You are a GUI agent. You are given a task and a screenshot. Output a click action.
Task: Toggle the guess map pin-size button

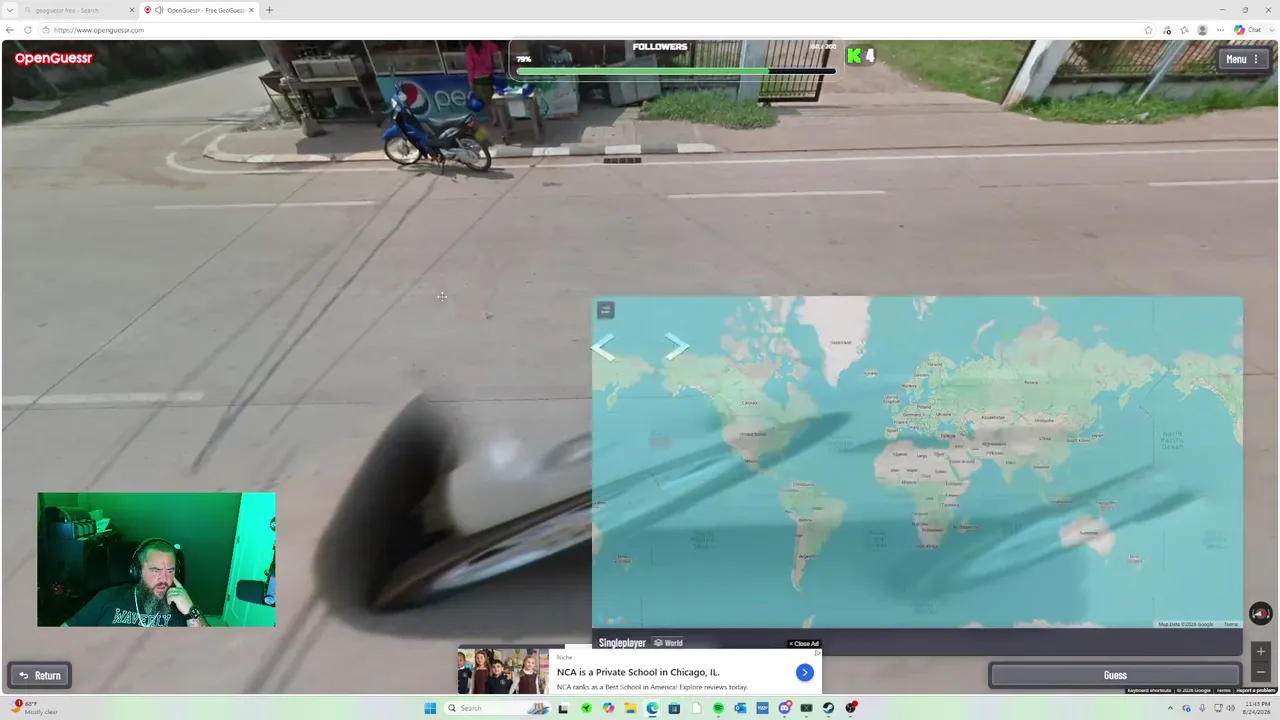pyautogui.click(x=605, y=310)
